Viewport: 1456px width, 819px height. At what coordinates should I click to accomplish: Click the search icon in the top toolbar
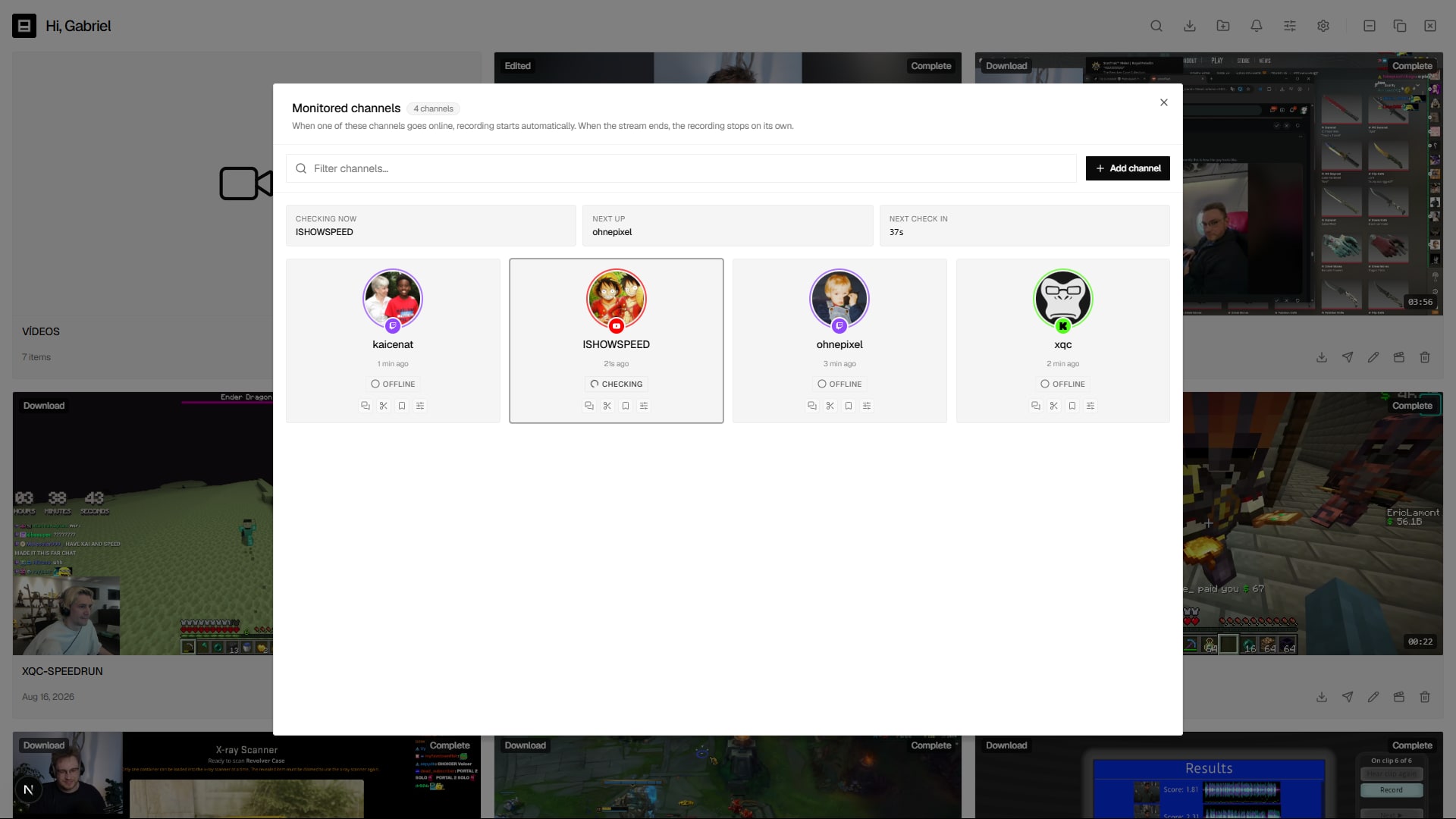click(x=1156, y=26)
